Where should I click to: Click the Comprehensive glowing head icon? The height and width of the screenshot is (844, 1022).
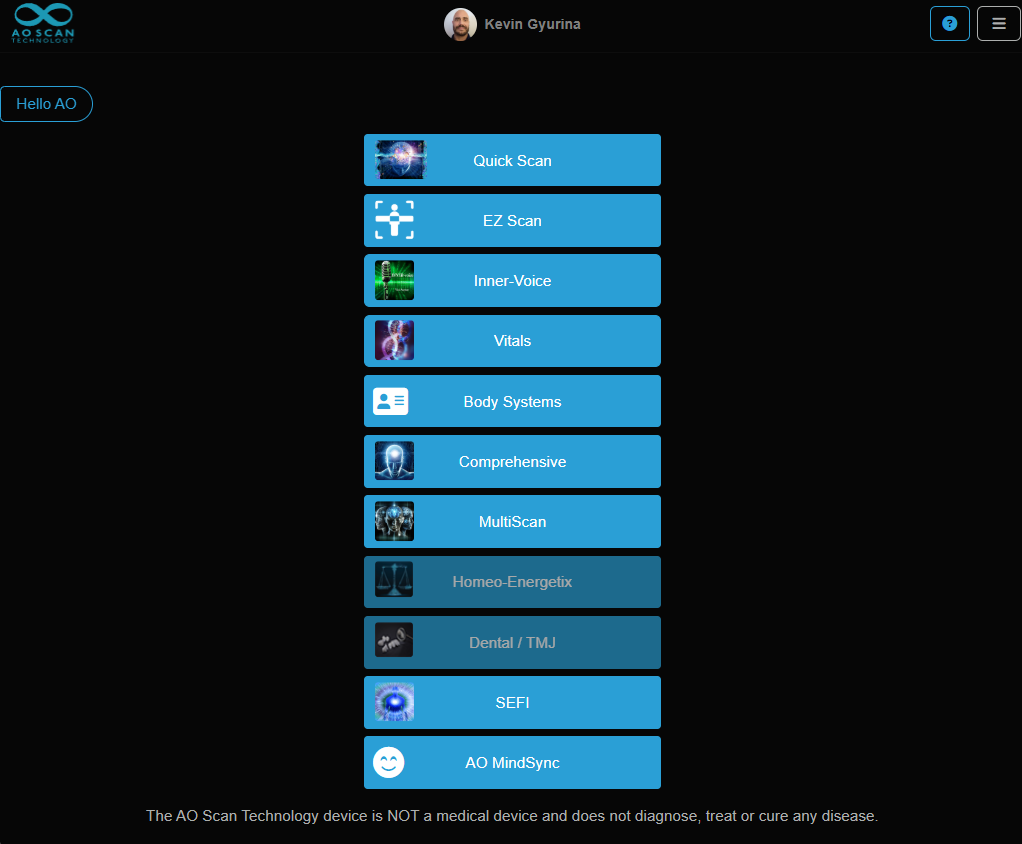pyautogui.click(x=394, y=462)
